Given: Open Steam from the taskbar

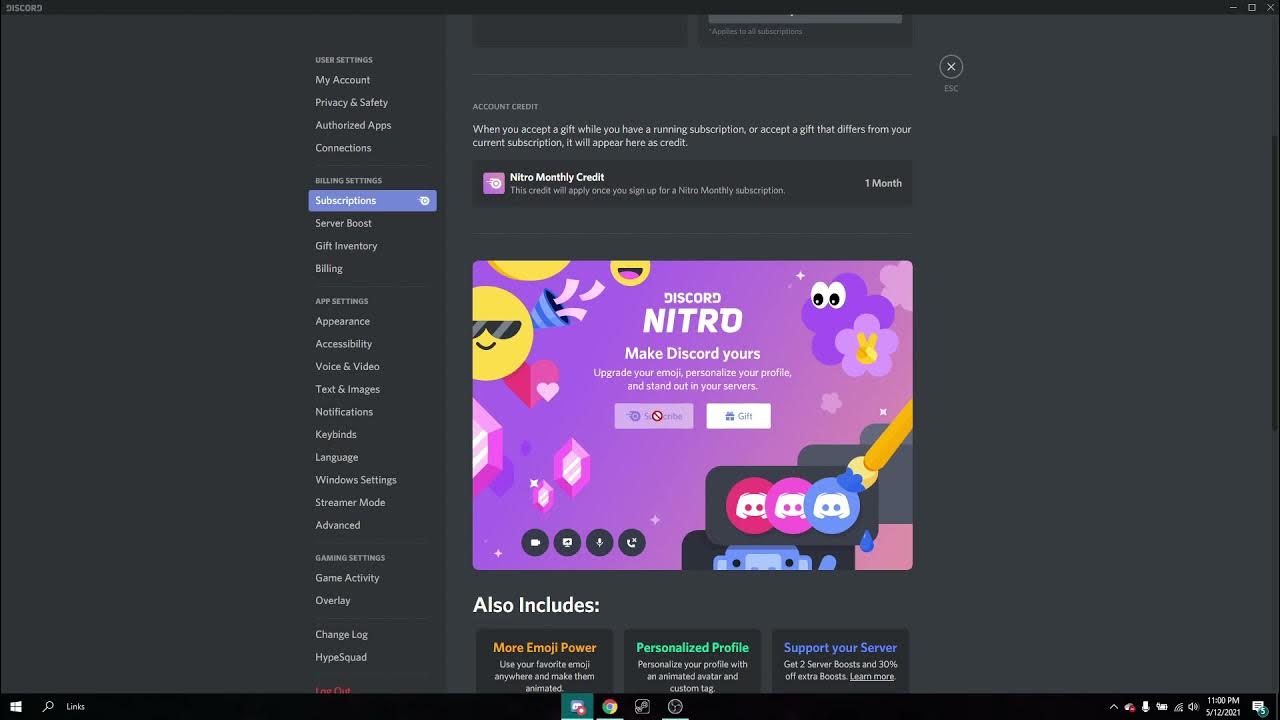Looking at the screenshot, I should tap(642, 707).
